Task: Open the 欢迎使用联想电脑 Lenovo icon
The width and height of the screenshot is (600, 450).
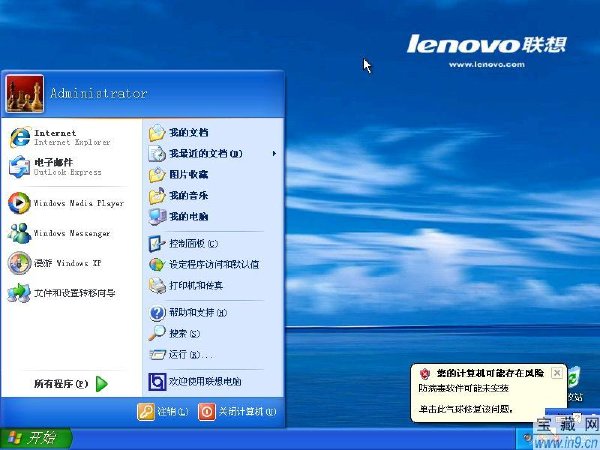Action: (157, 382)
